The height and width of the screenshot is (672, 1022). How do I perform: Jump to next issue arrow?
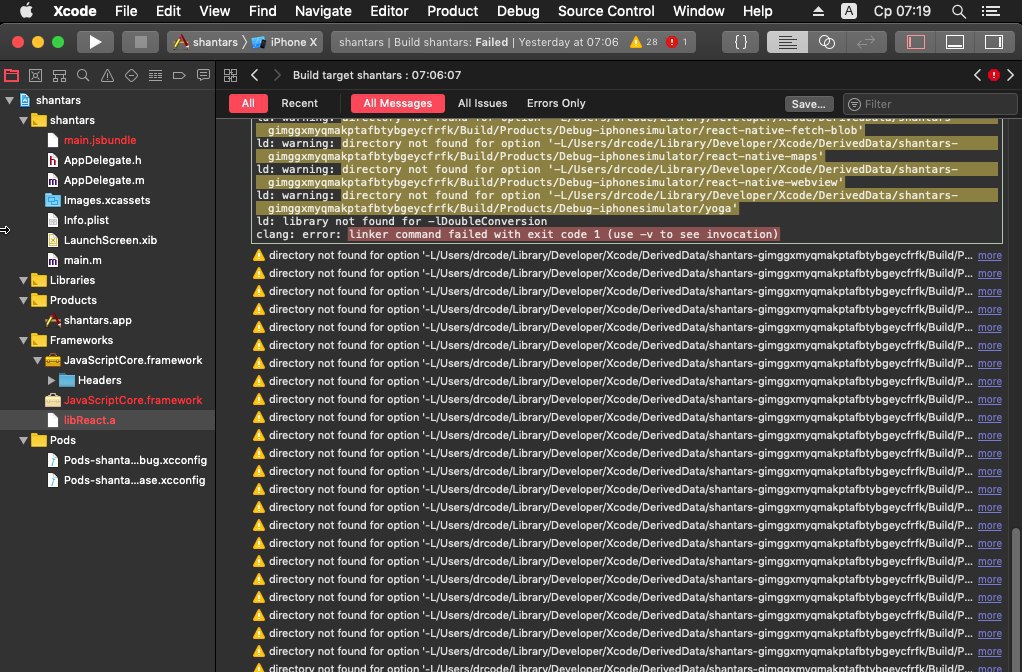point(1010,76)
